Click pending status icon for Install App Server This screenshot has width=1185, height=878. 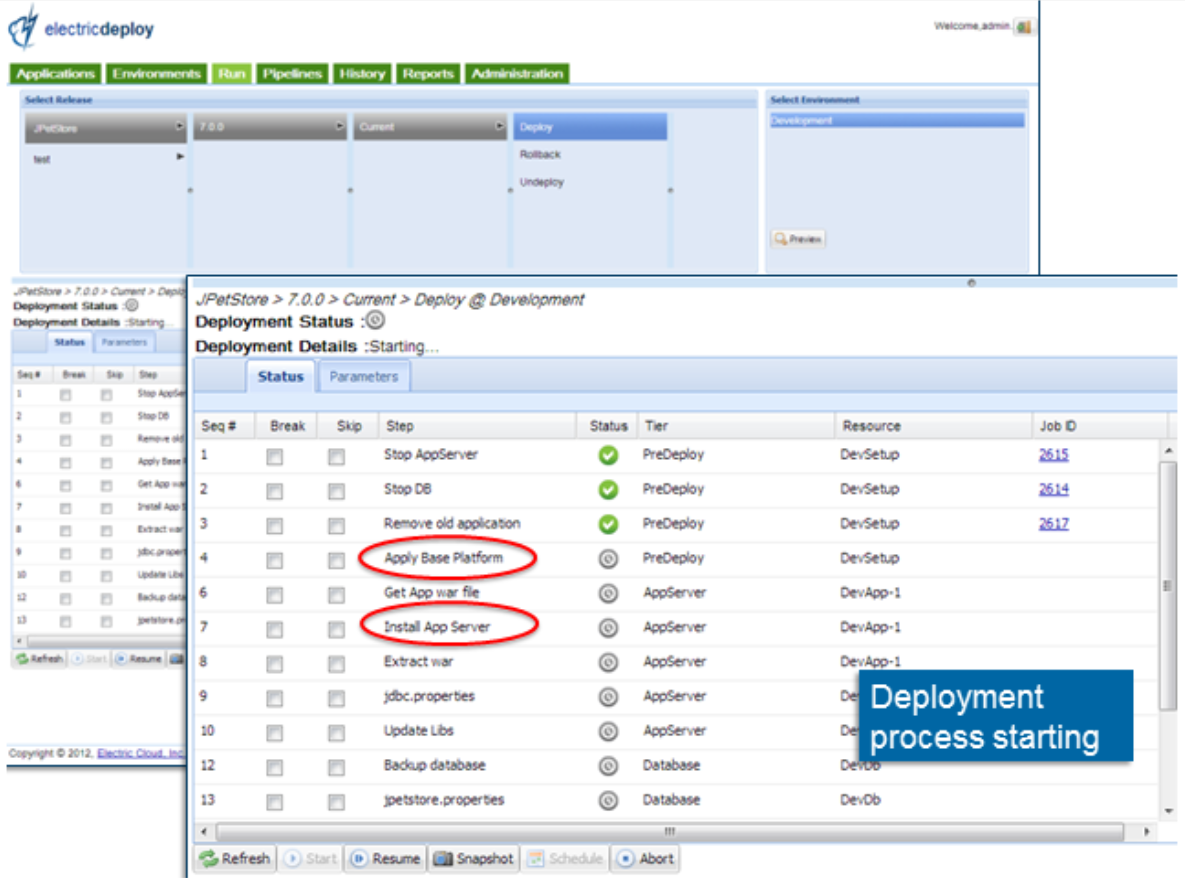[x=608, y=627]
